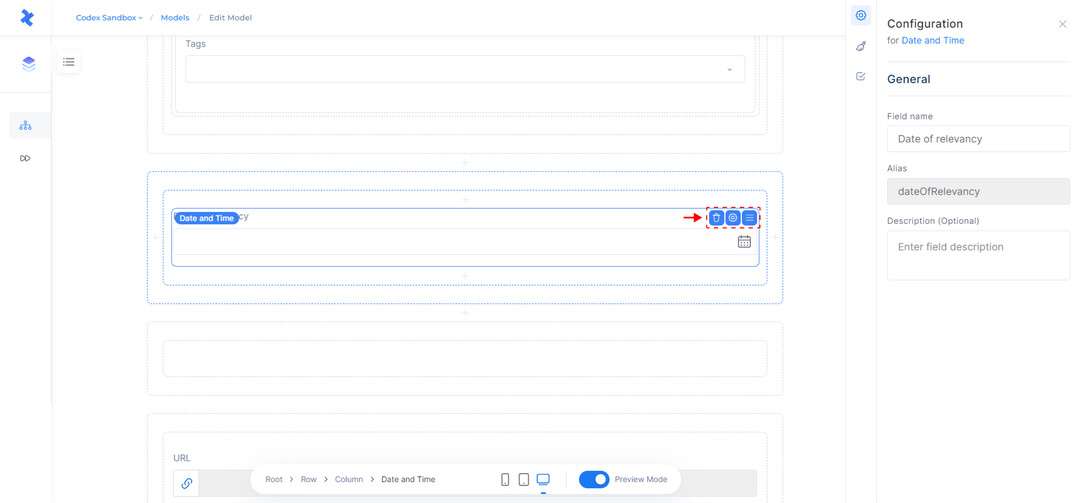Open the validation checkbox tab icon

tap(860, 76)
